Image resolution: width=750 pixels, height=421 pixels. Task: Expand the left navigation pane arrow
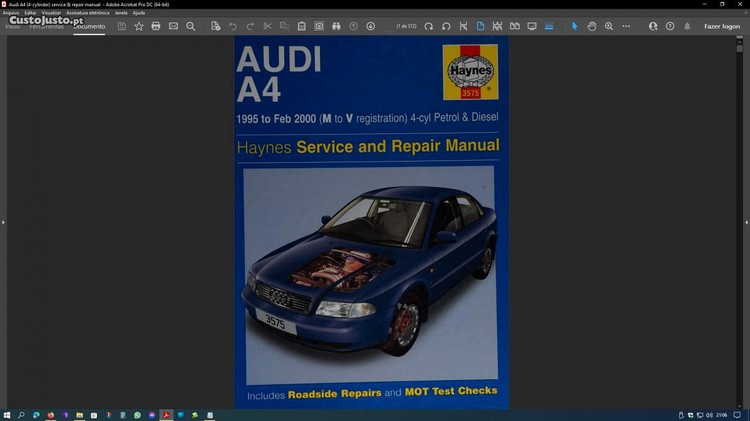[4, 221]
